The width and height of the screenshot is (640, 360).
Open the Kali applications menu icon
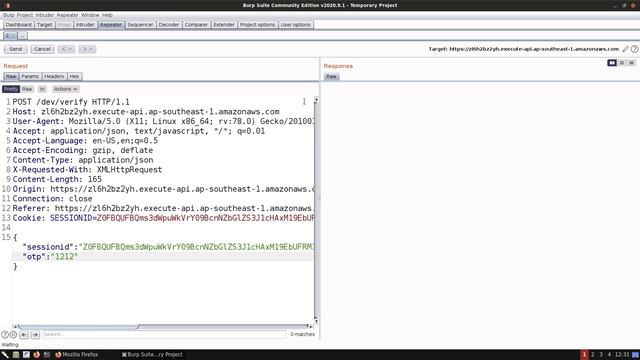[x=5, y=355]
